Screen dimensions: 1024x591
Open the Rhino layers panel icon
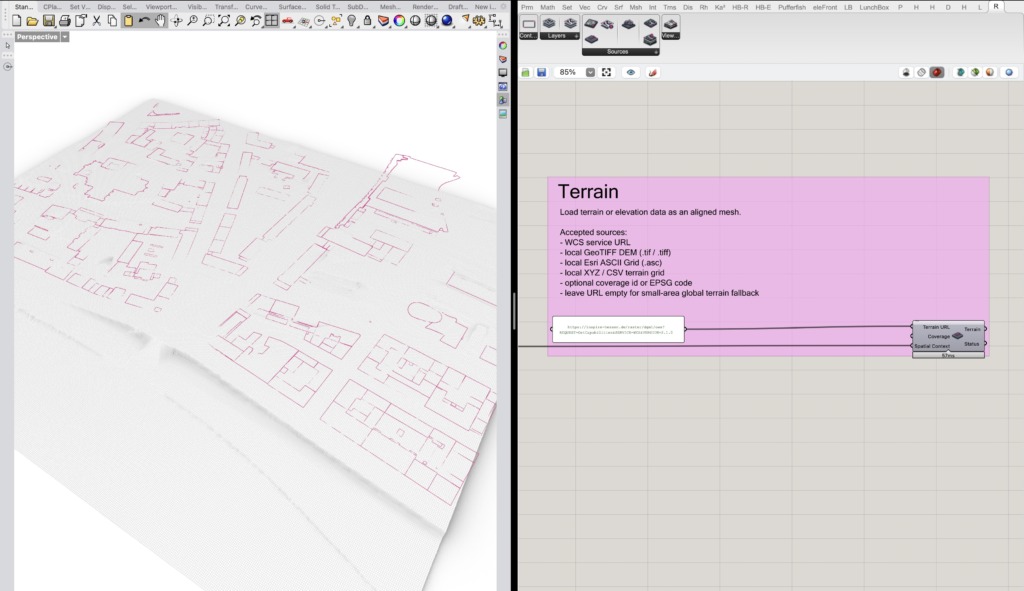pos(383,21)
